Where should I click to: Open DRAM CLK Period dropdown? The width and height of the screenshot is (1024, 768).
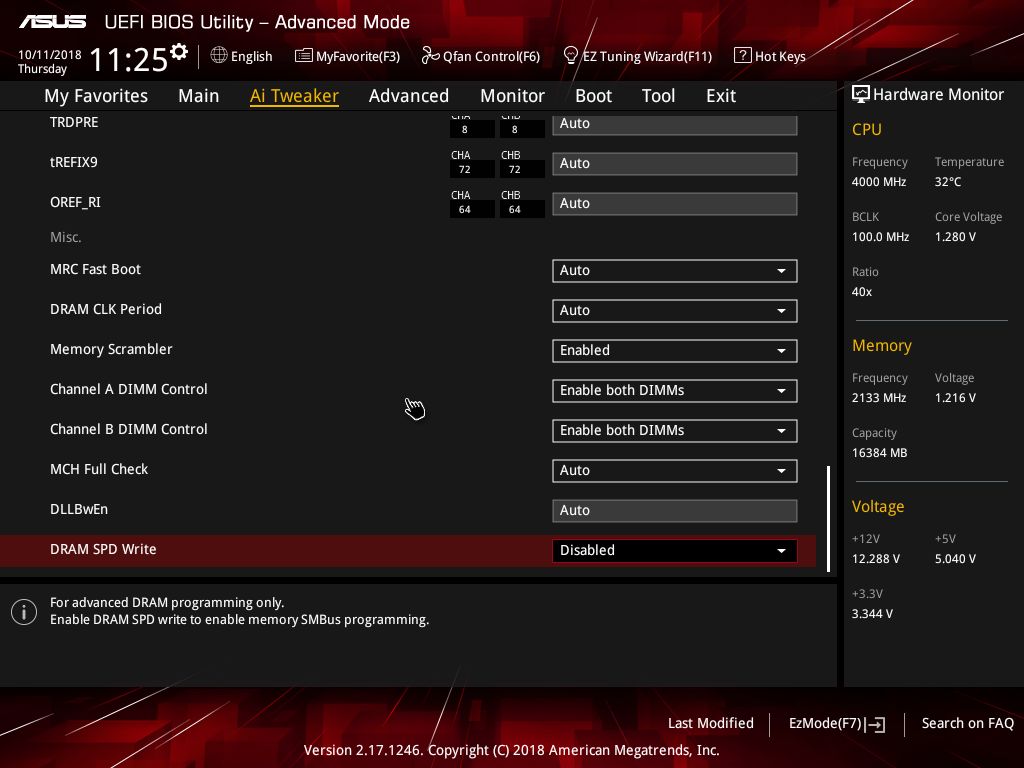pyautogui.click(x=675, y=310)
